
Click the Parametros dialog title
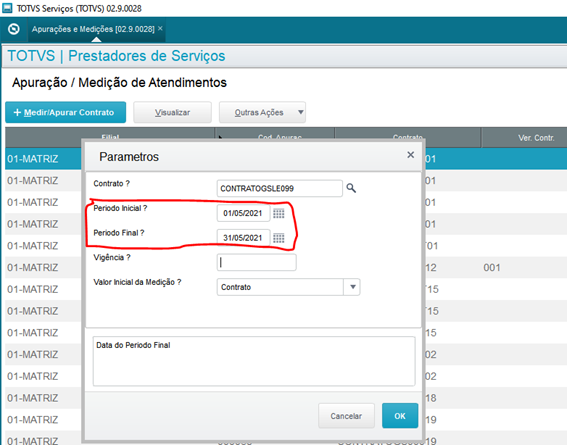(x=129, y=157)
